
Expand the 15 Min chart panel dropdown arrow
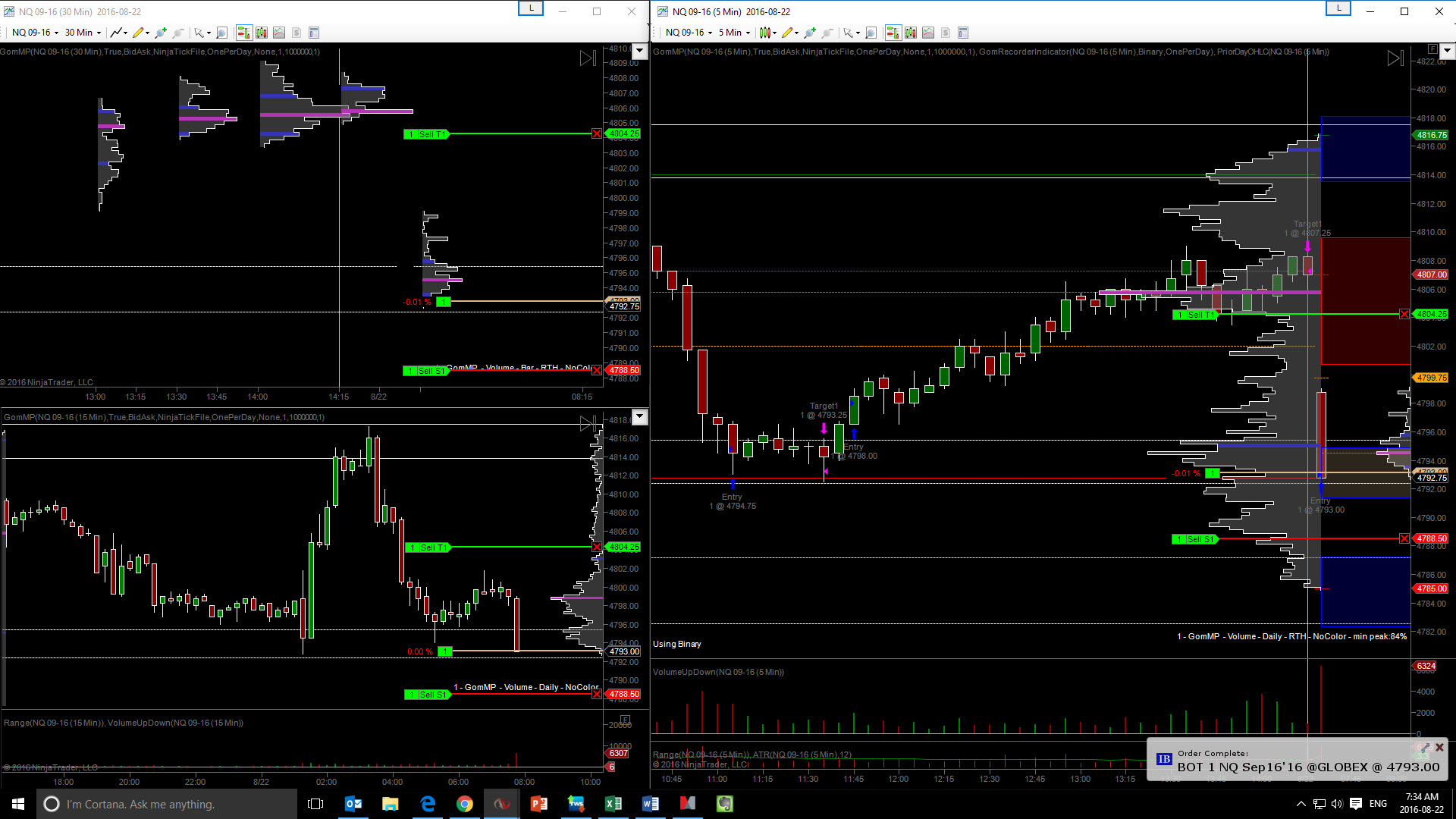coord(640,416)
